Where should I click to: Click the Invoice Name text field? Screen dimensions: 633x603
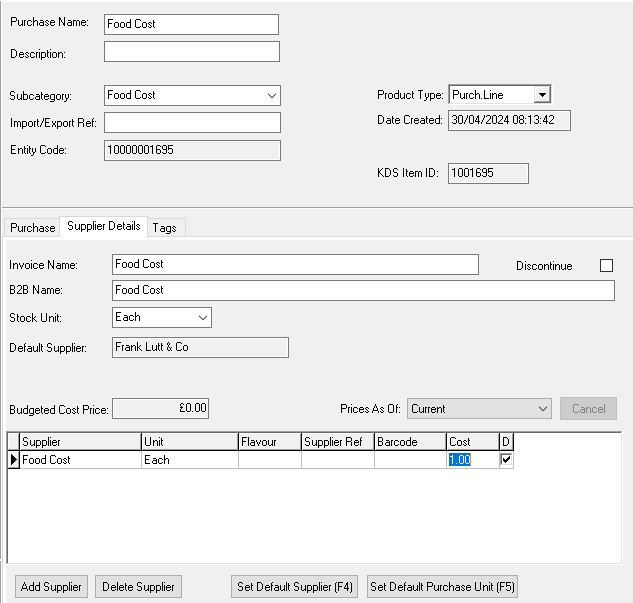(x=295, y=264)
